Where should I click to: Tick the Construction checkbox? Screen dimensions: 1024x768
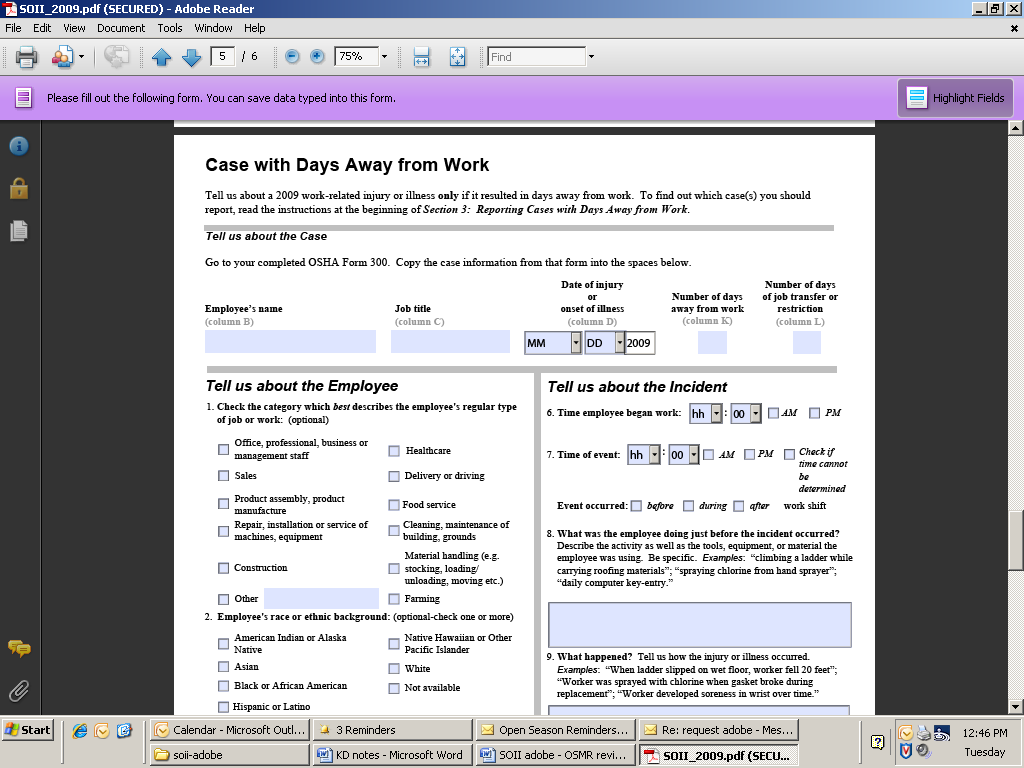coord(223,568)
